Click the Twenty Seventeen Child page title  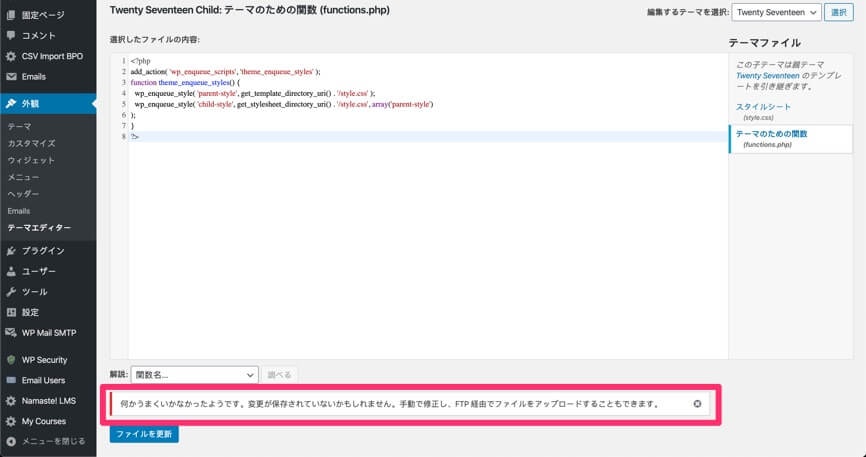coord(250,10)
